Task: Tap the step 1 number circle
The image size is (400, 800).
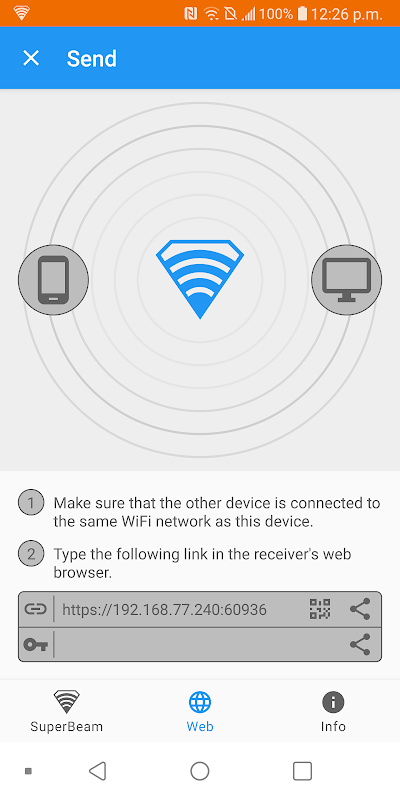Action: (x=31, y=503)
